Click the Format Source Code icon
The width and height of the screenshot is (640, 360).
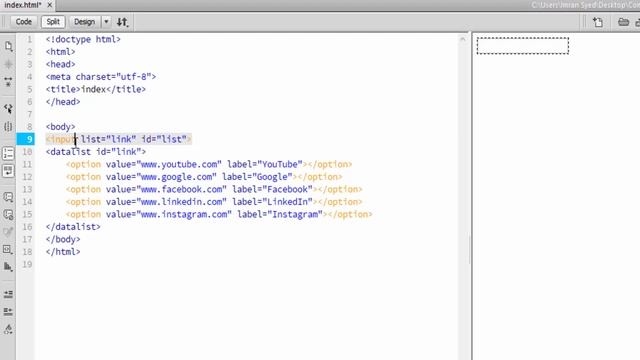(8, 329)
